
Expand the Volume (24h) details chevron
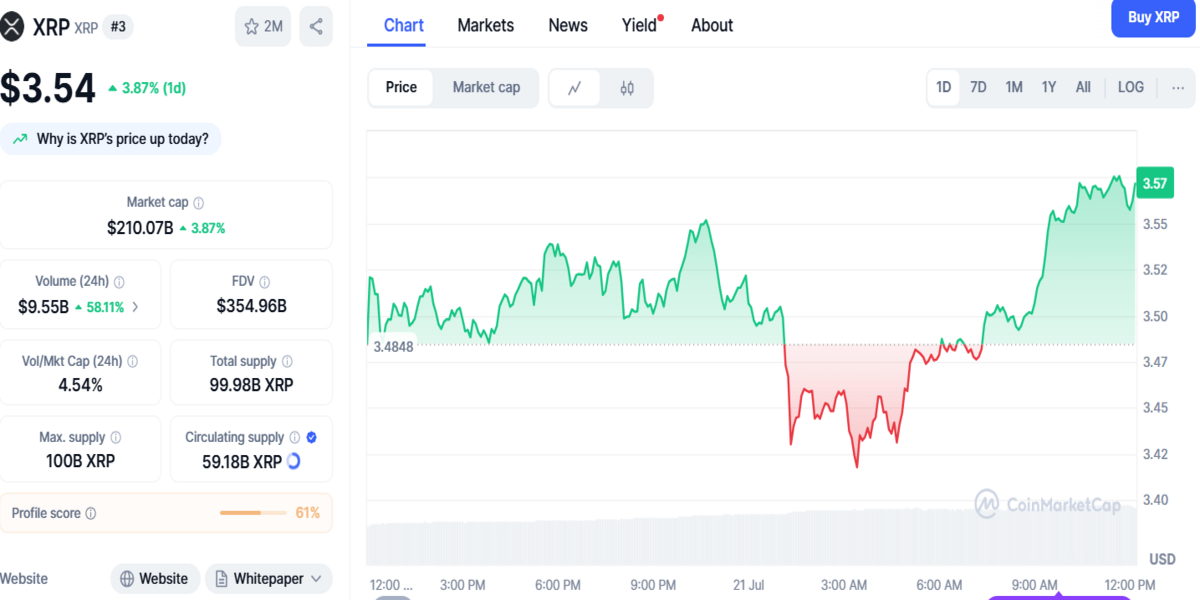pyautogui.click(x=136, y=307)
